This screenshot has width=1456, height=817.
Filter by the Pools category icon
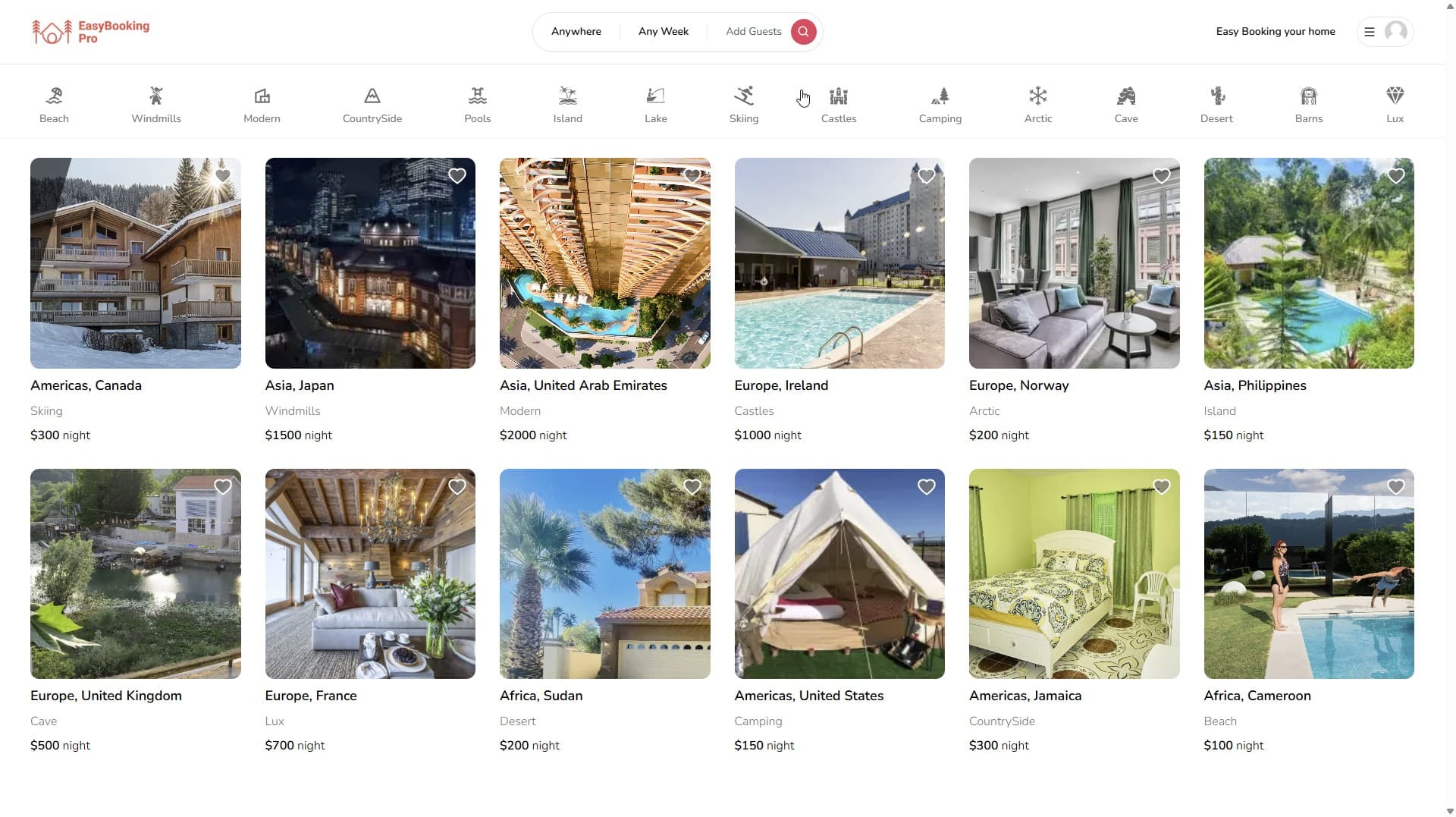478,96
